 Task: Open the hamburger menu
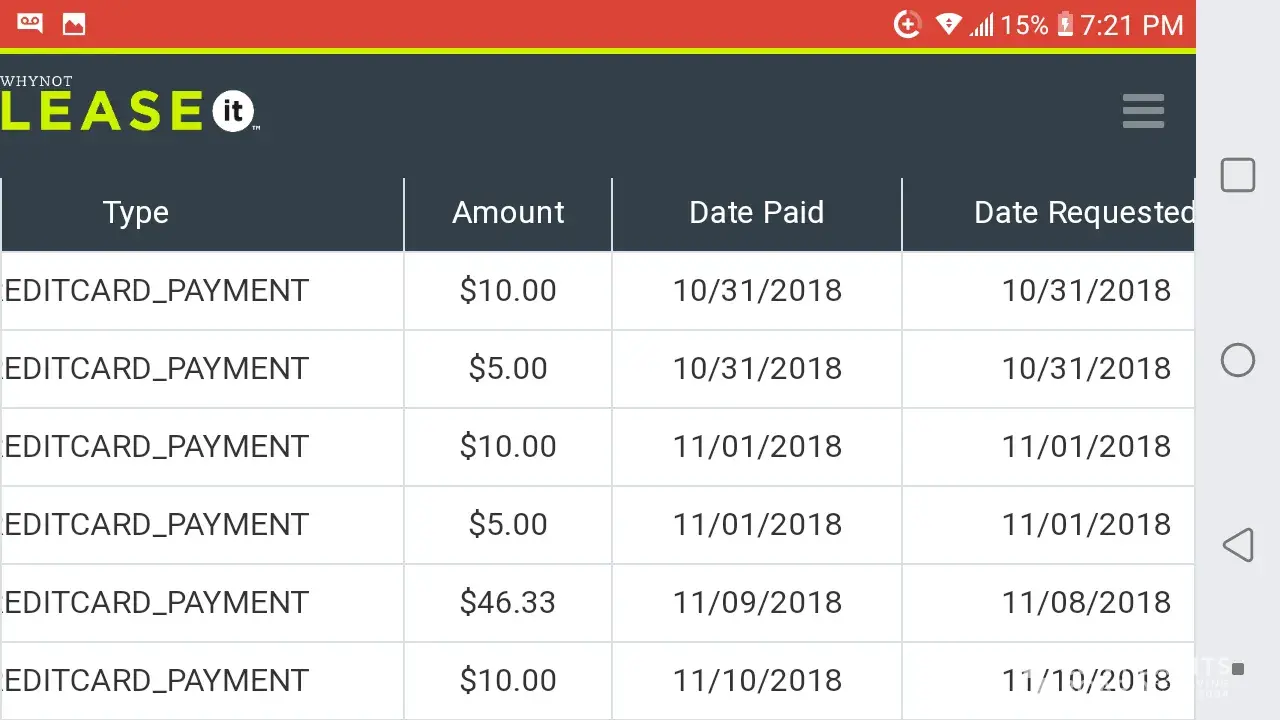click(x=1143, y=111)
